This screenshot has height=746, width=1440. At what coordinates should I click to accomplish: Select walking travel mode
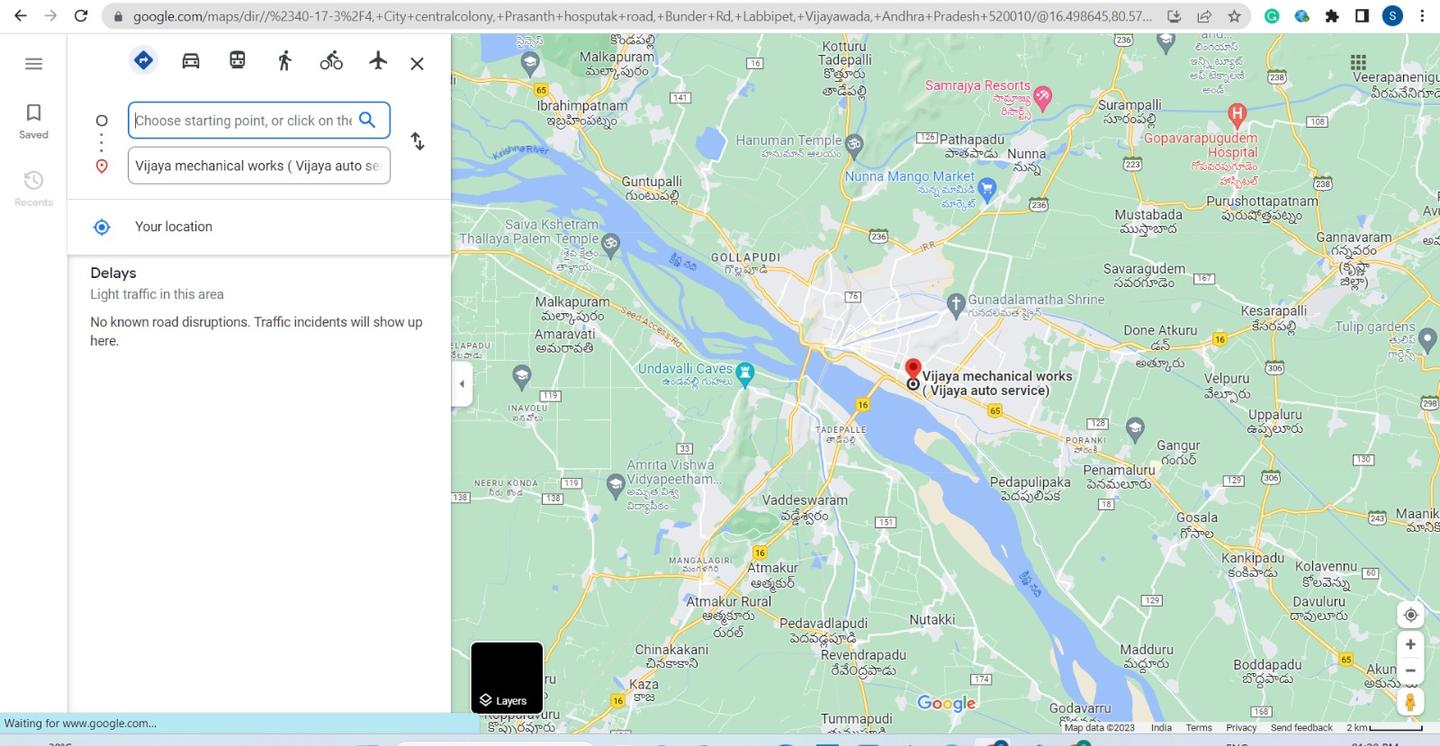click(x=284, y=61)
